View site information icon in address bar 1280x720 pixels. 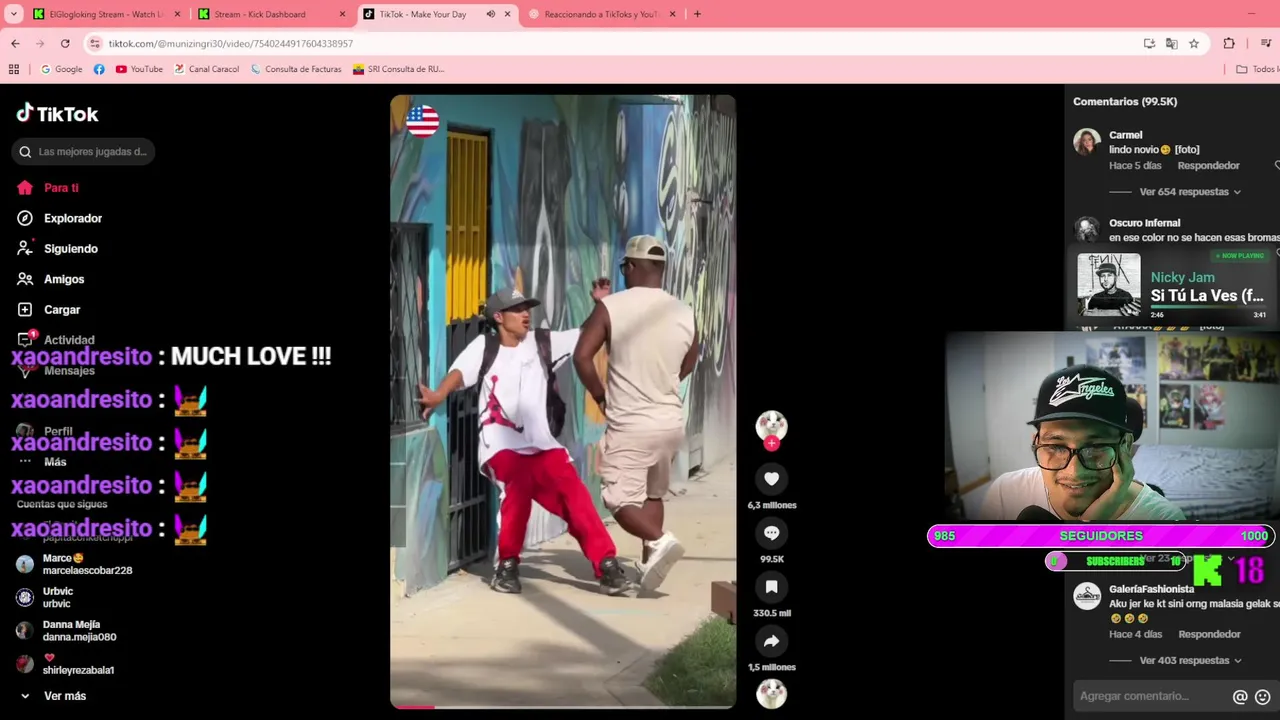[x=95, y=44]
